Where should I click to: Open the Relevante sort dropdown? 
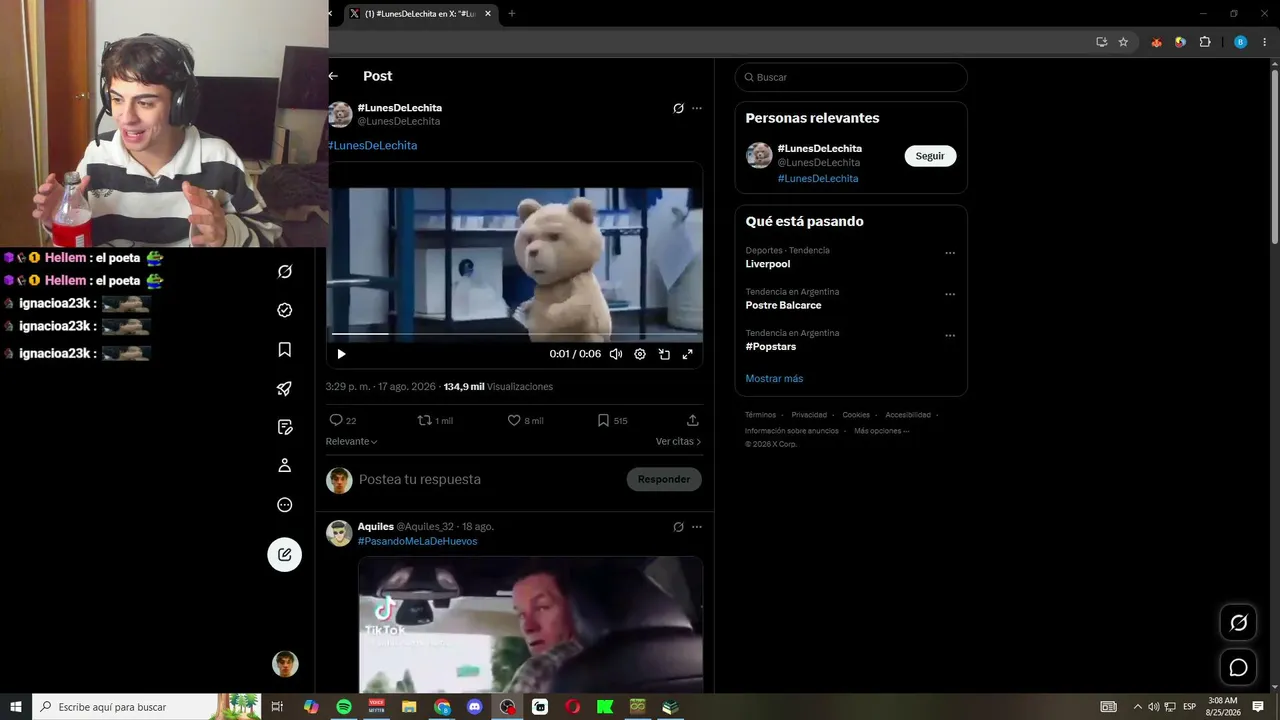[352, 441]
